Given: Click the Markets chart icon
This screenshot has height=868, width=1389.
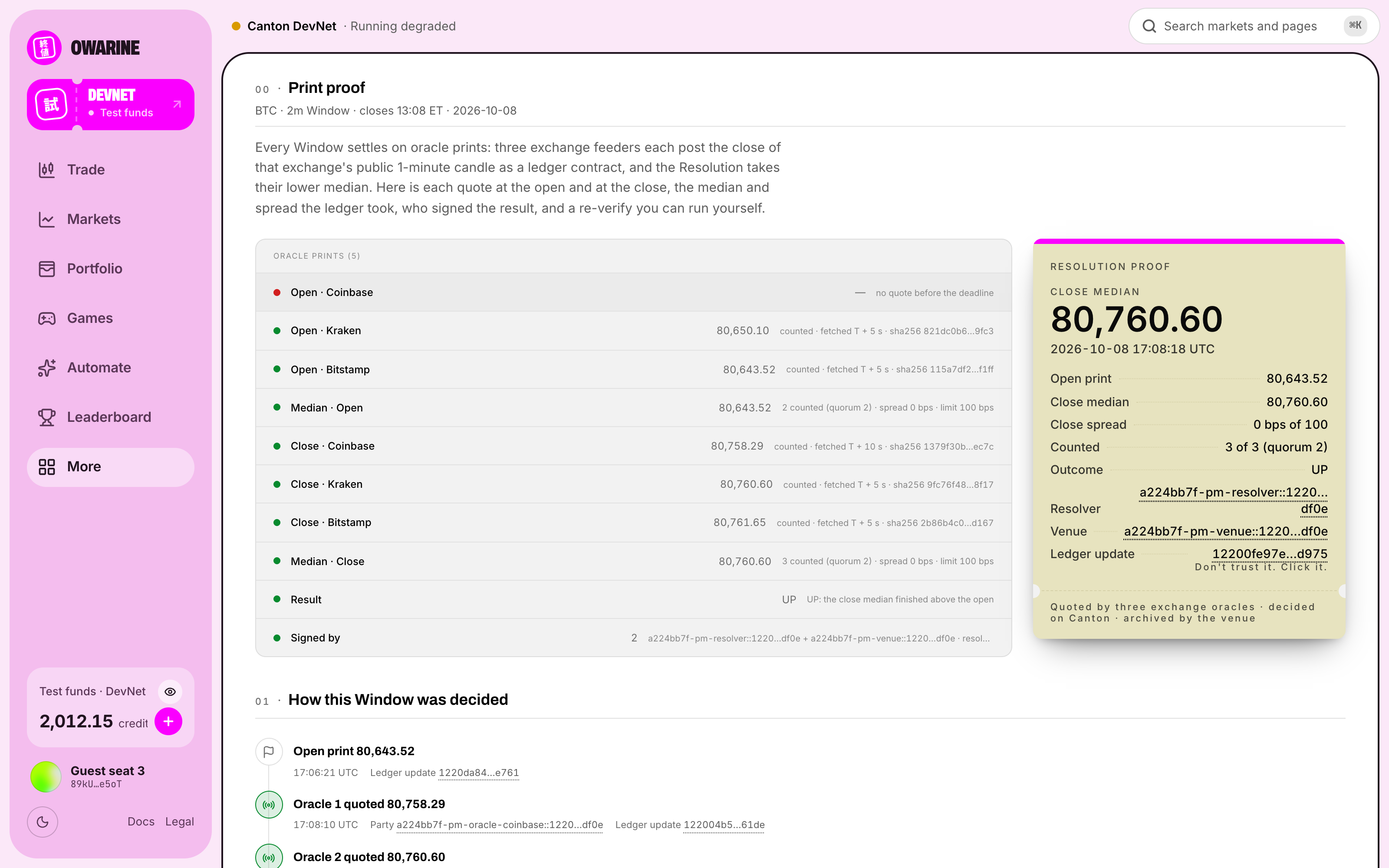Looking at the screenshot, I should pos(46,219).
